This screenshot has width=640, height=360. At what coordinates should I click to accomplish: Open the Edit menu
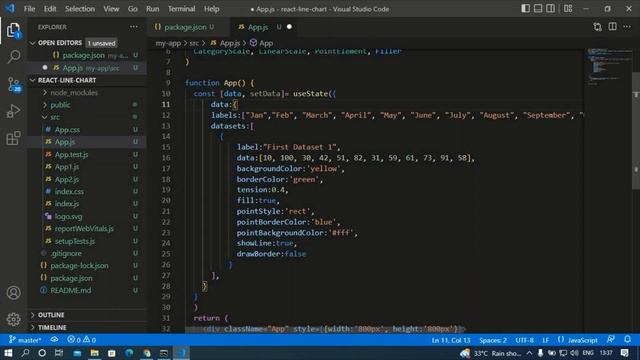click(50, 9)
